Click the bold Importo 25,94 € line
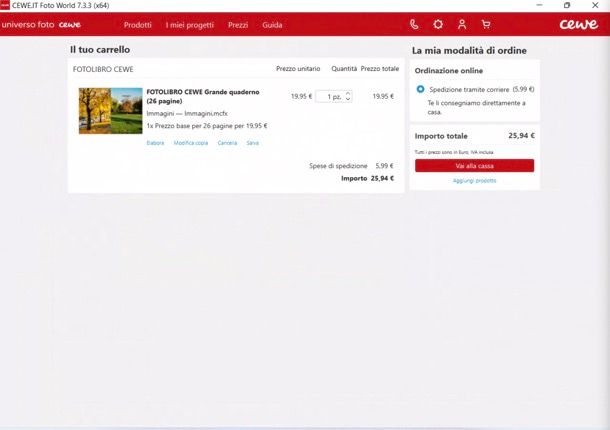The image size is (610, 430). point(367,178)
